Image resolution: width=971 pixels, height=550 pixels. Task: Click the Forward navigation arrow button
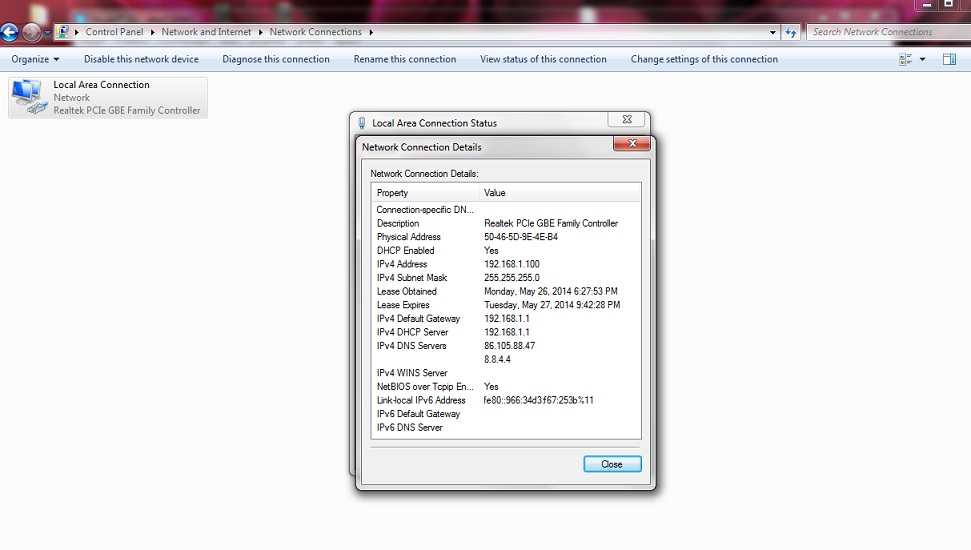(32, 32)
